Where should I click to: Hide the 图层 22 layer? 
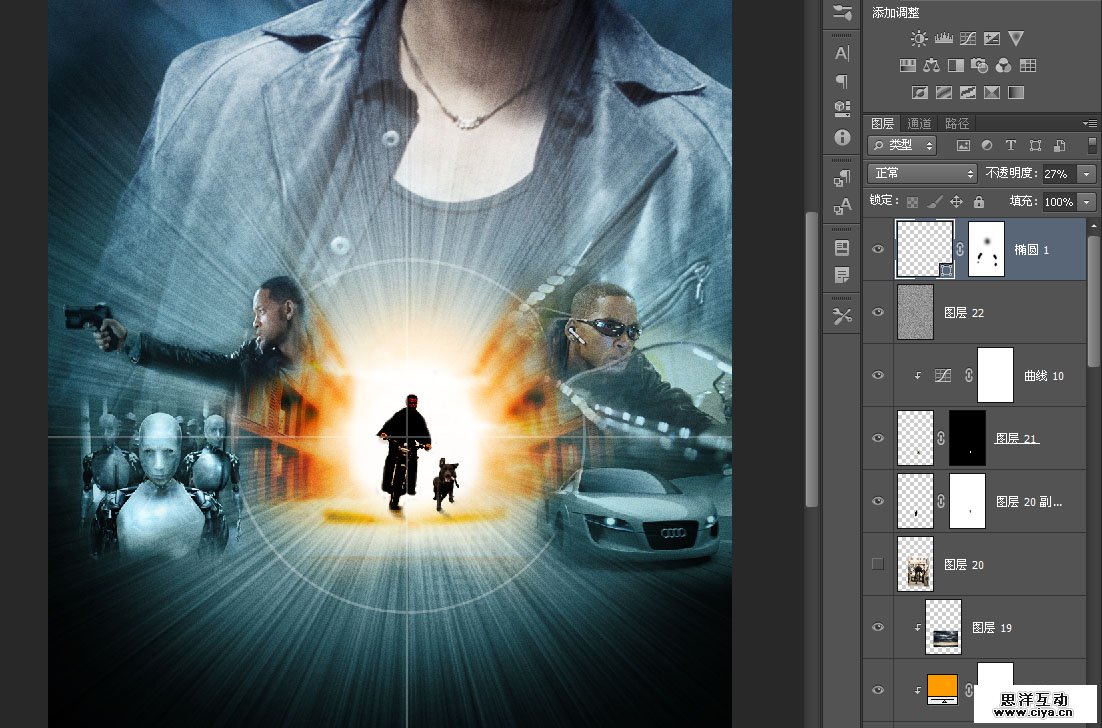[878, 313]
